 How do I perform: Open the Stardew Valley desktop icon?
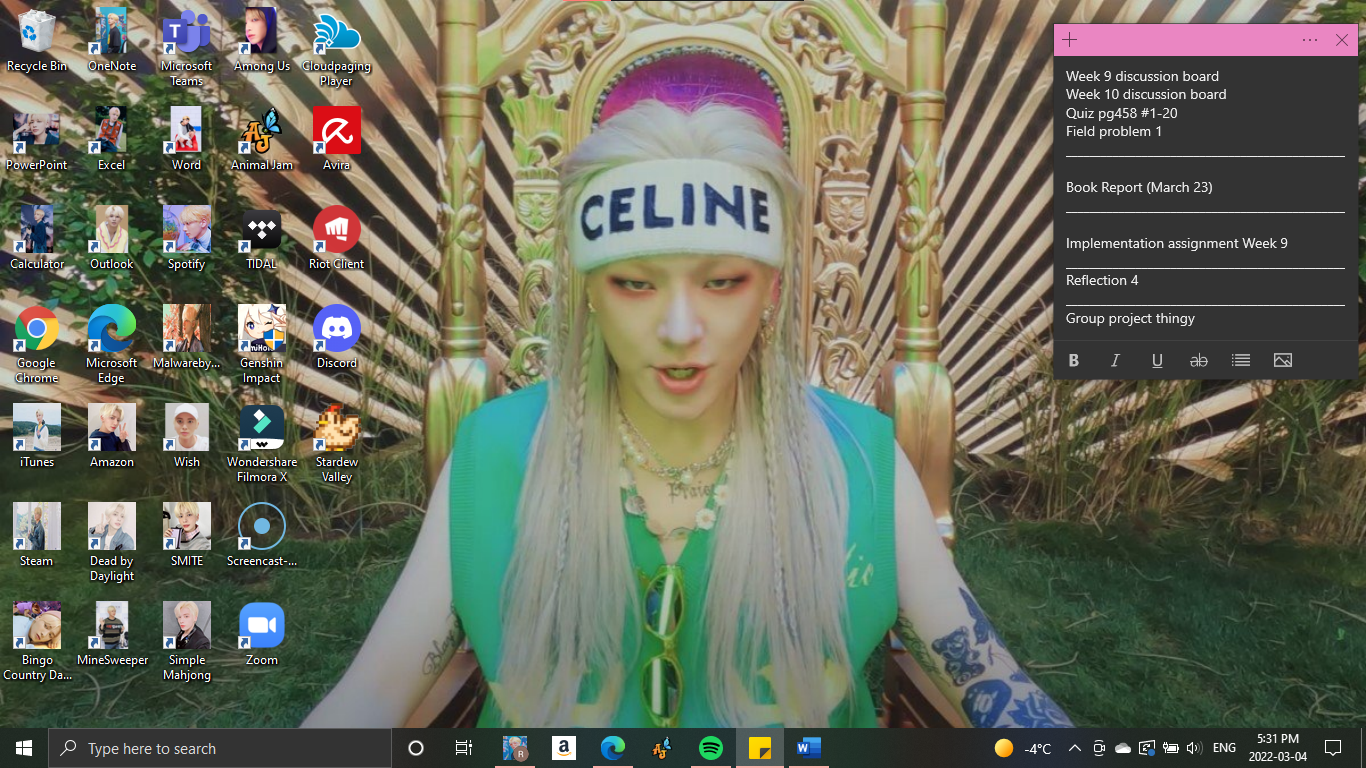[x=337, y=444]
